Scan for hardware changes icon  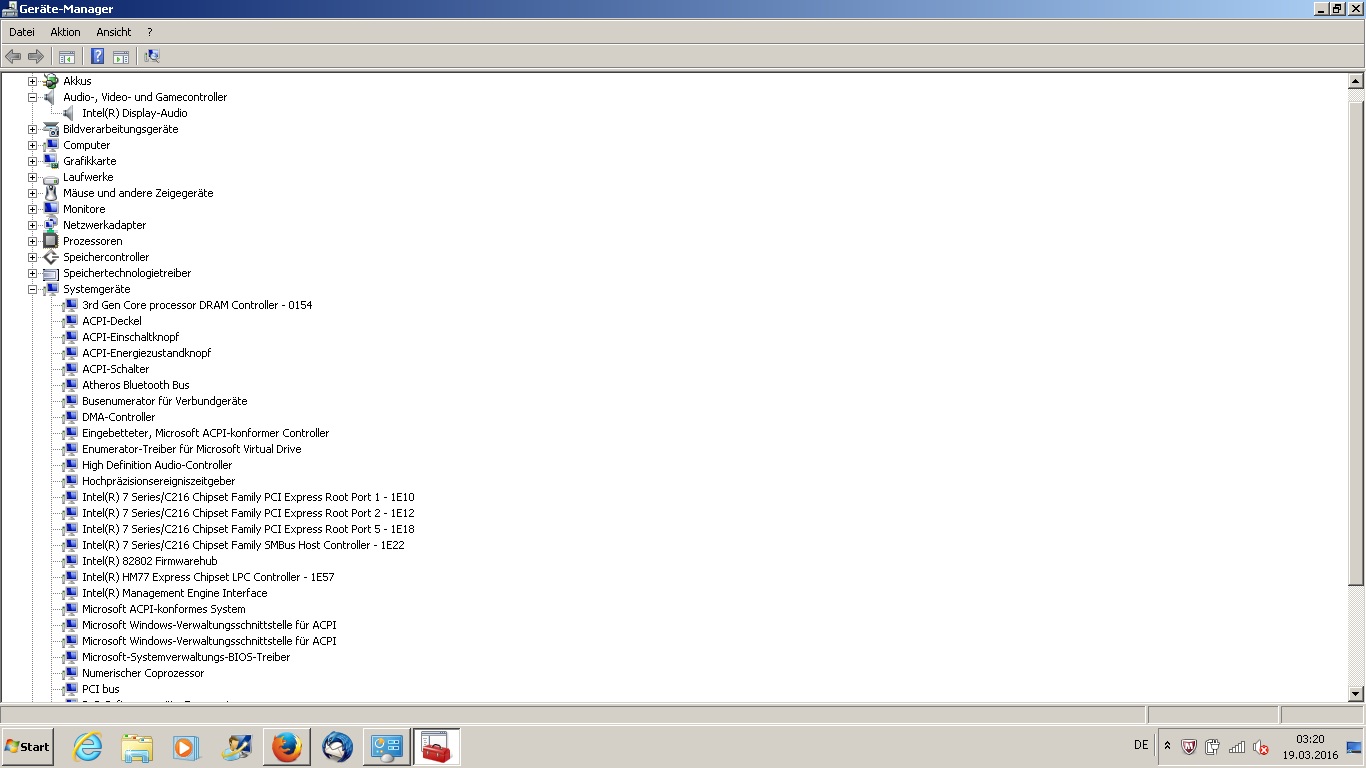click(x=152, y=57)
